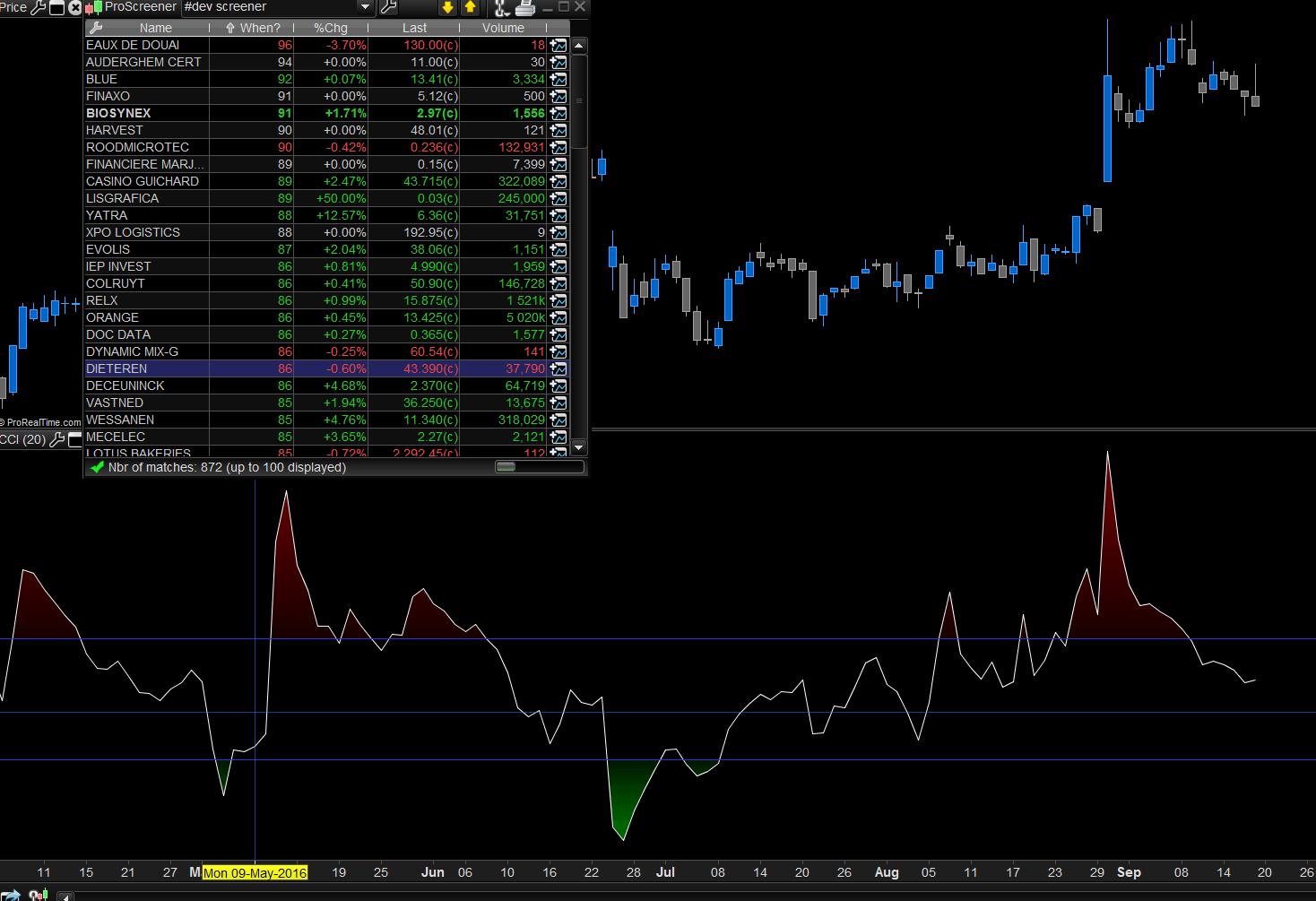The height and width of the screenshot is (901, 1316).
Task: Open chart icon for ORANGE row
Action: [x=558, y=317]
